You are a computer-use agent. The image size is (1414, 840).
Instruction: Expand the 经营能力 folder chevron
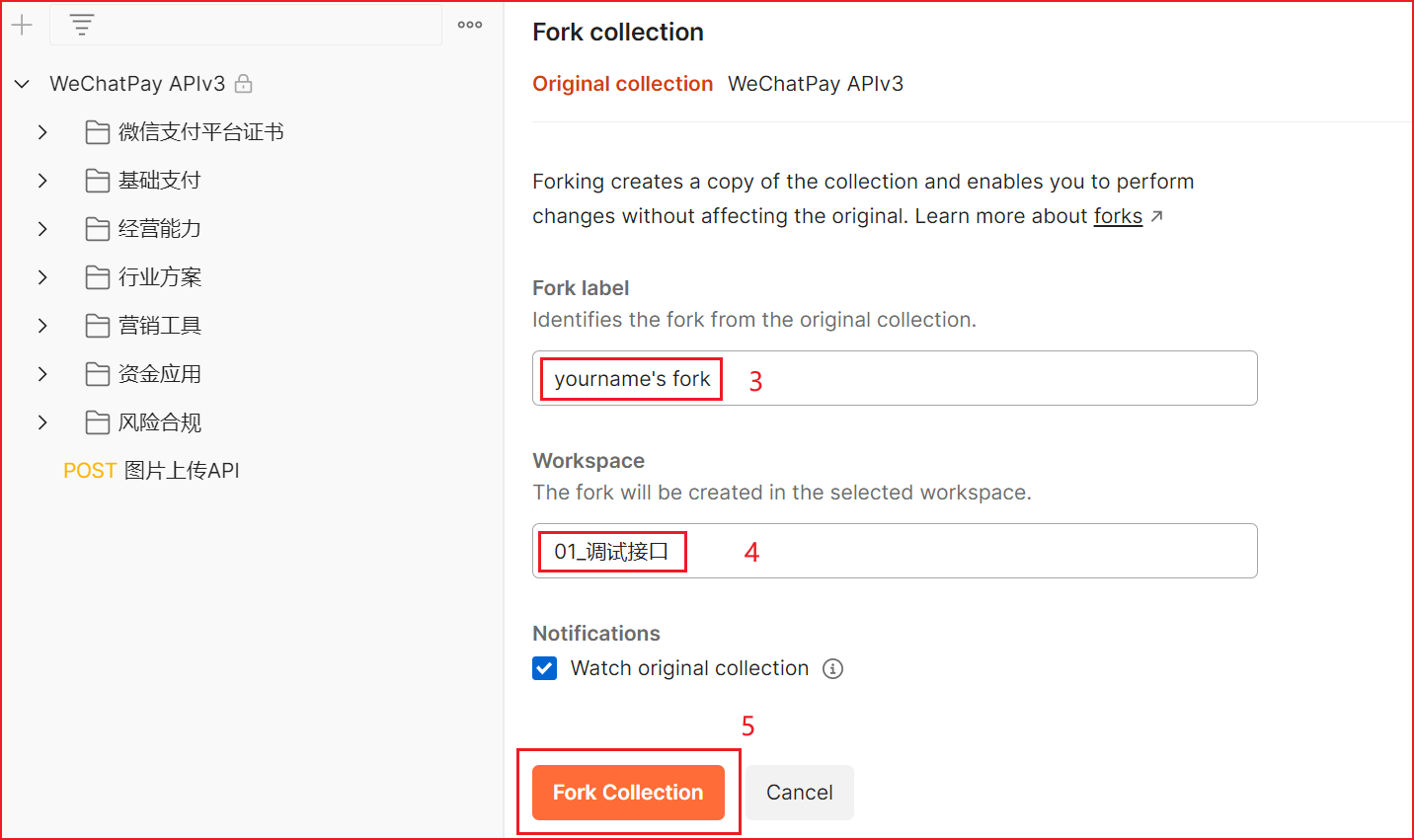tap(42, 229)
